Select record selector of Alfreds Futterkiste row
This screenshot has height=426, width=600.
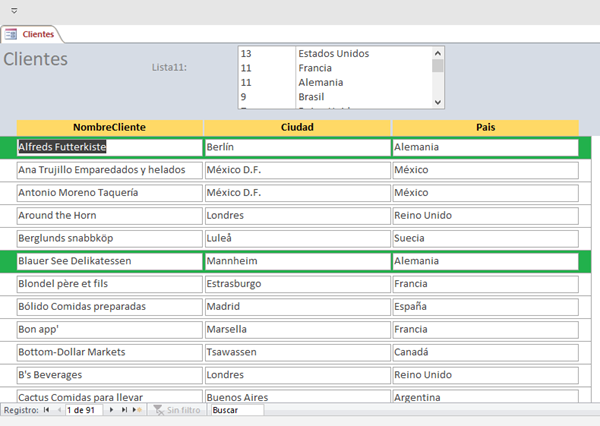[x=8, y=147]
